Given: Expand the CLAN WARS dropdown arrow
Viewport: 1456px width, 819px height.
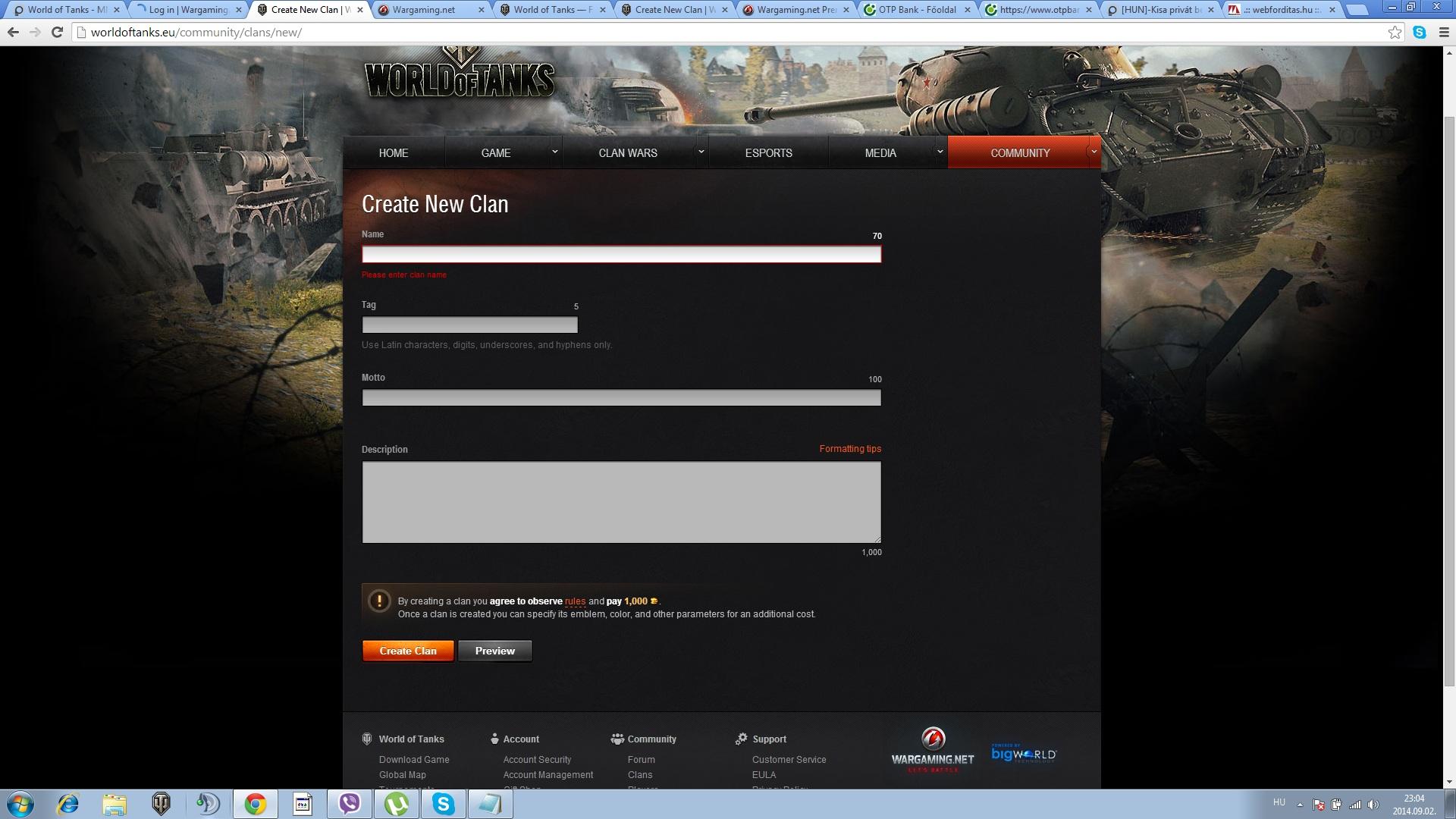Looking at the screenshot, I should pyautogui.click(x=701, y=152).
